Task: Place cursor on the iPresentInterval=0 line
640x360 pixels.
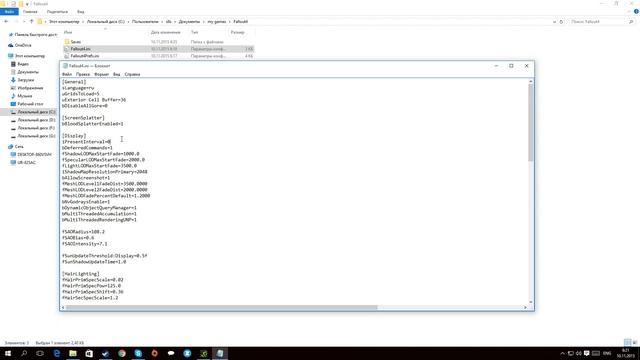Action: tap(87, 142)
